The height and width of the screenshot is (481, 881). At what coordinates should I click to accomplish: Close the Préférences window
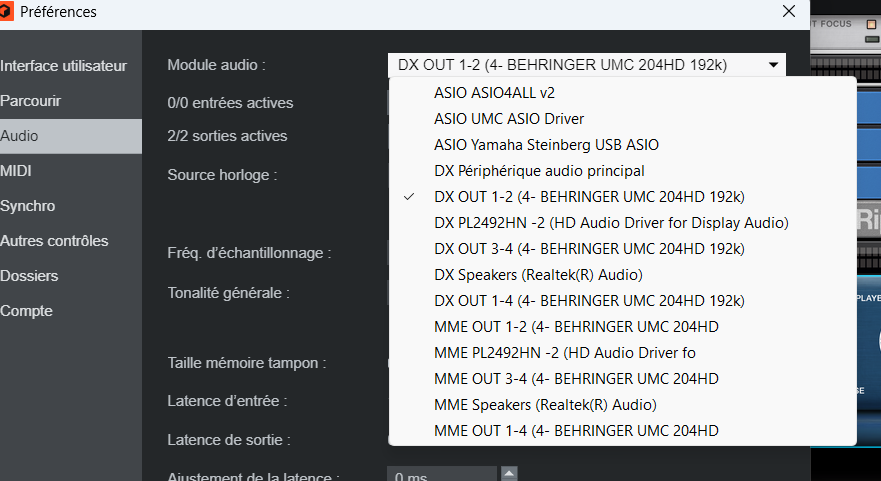(x=789, y=11)
